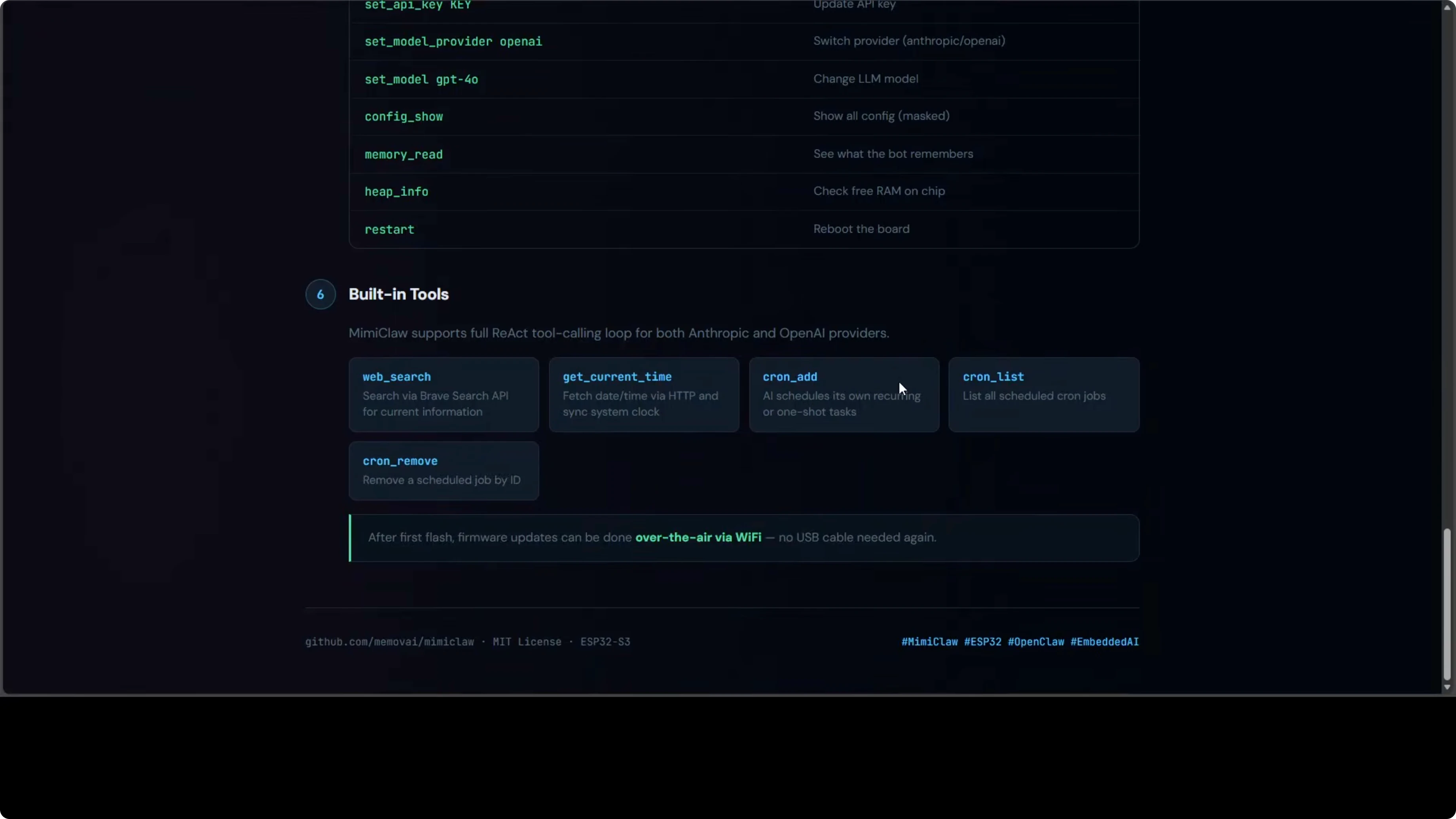Image resolution: width=1456 pixels, height=819 pixels.
Task: Open github.com/memovai/mimiclaw footer link
Action: (x=389, y=641)
